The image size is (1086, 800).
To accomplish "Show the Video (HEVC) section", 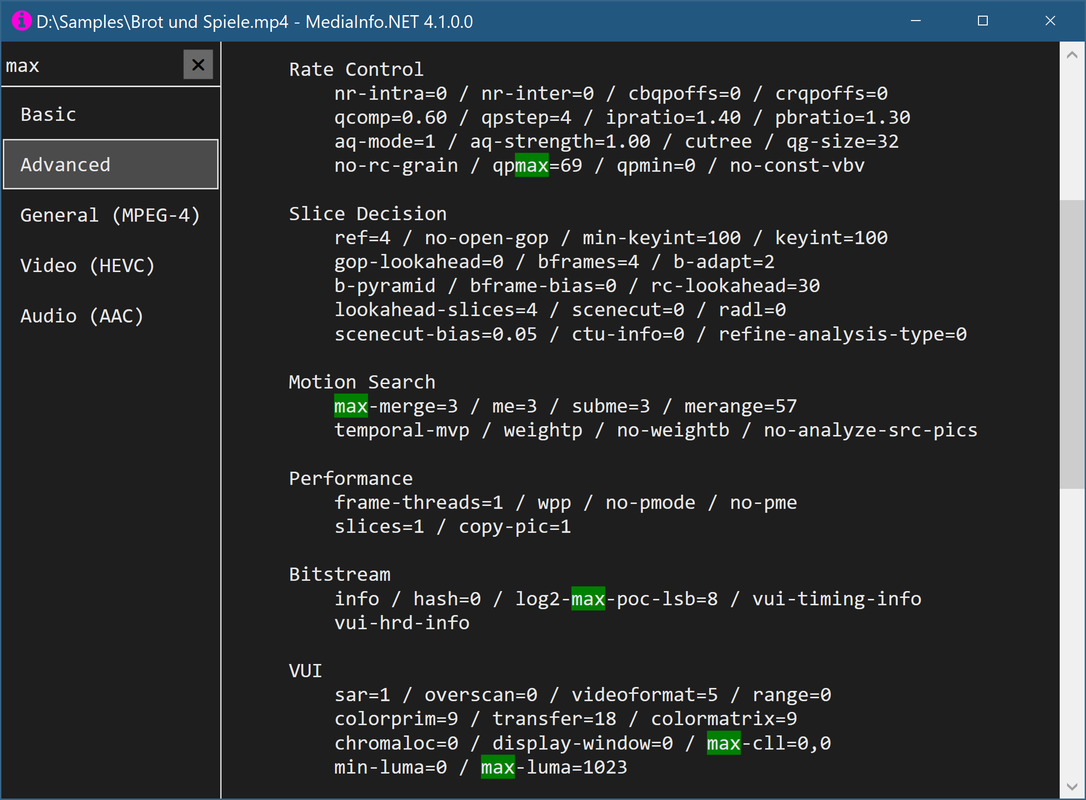I will pyautogui.click(x=111, y=265).
